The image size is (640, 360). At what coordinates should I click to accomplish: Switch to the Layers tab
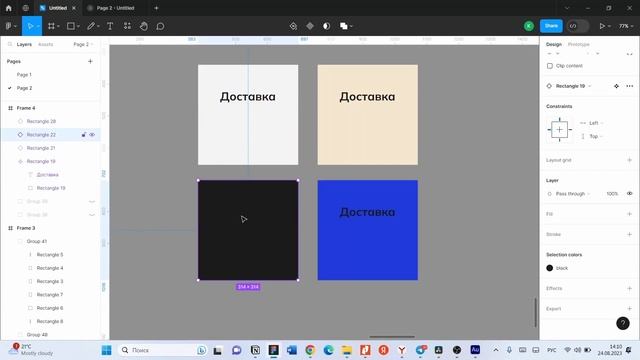click(x=24, y=44)
